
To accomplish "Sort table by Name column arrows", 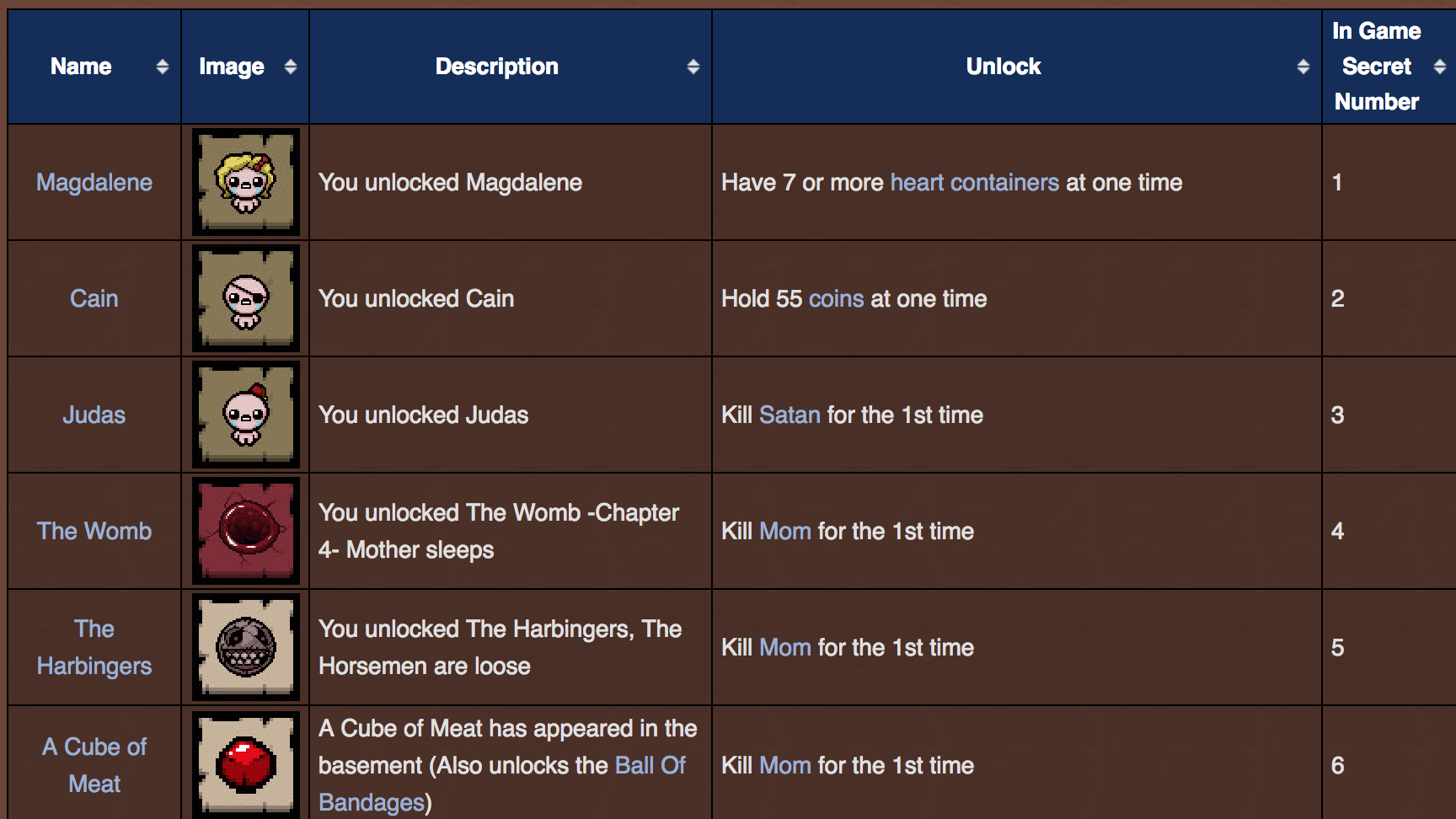I will click(163, 67).
